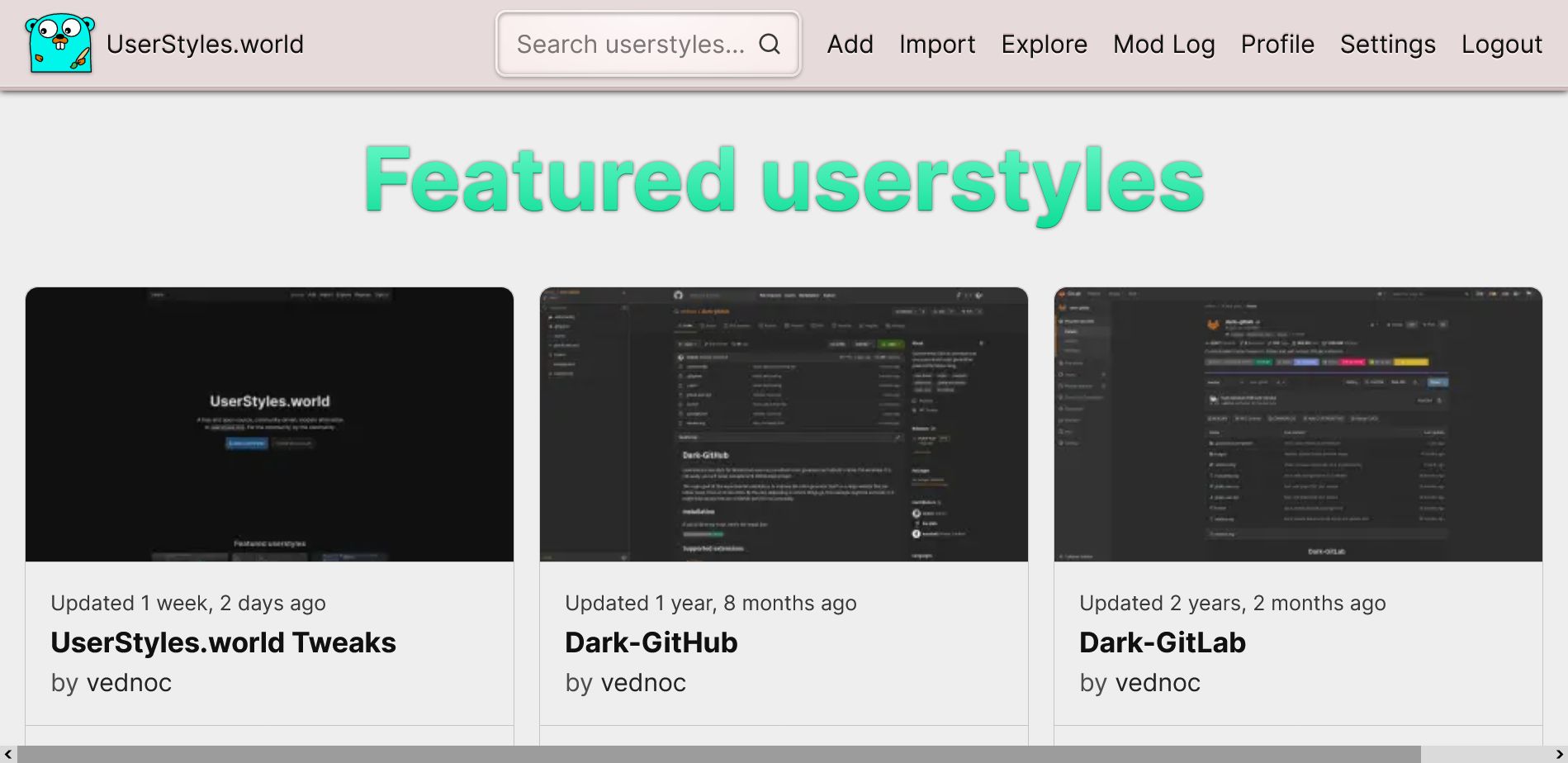Click "by vednoc" under Dark-GitHub
Viewport: 1568px width, 763px height.
pyautogui.click(x=626, y=683)
